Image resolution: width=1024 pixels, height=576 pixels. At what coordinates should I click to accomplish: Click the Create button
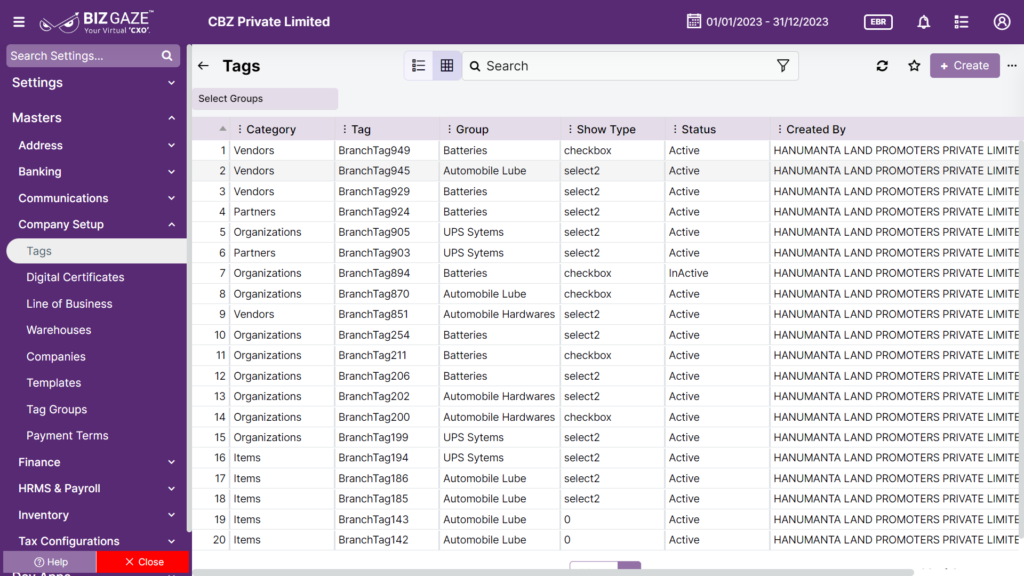(x=965, y=65)
